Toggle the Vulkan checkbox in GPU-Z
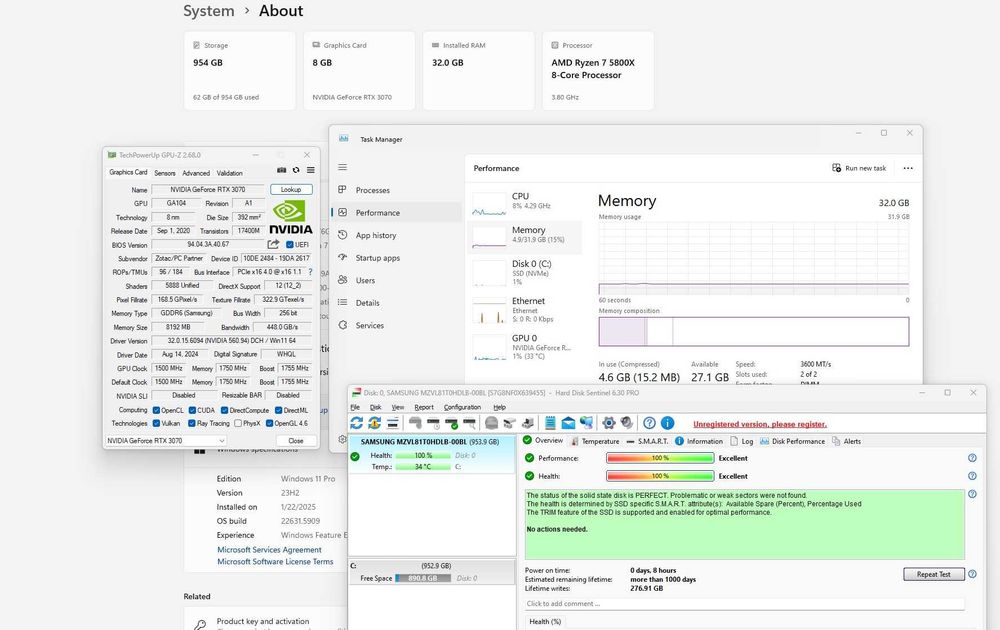1000x630 pixels. pyautogui.click(x=156, y=423)
